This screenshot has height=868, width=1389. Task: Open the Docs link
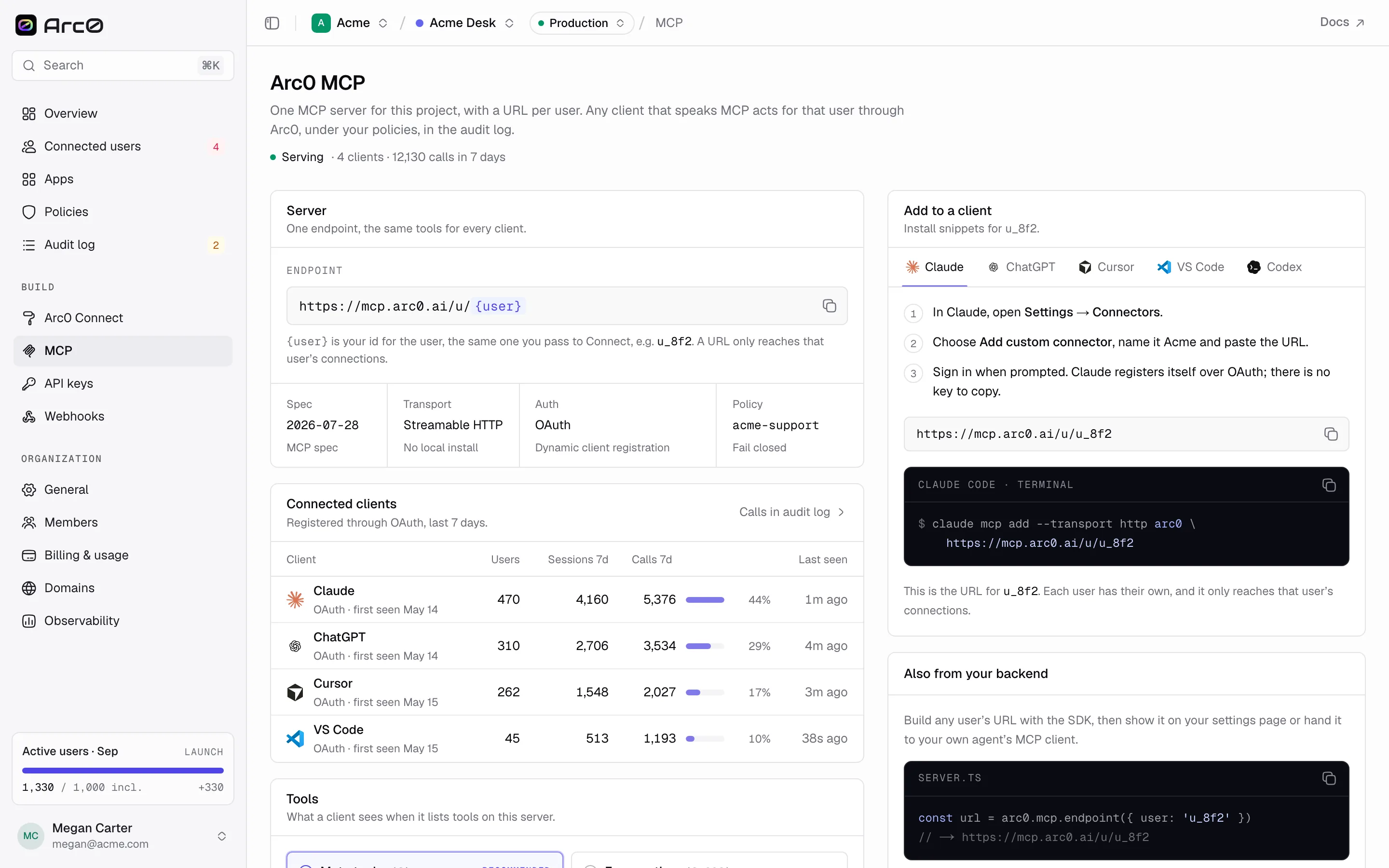point(1342,22)
